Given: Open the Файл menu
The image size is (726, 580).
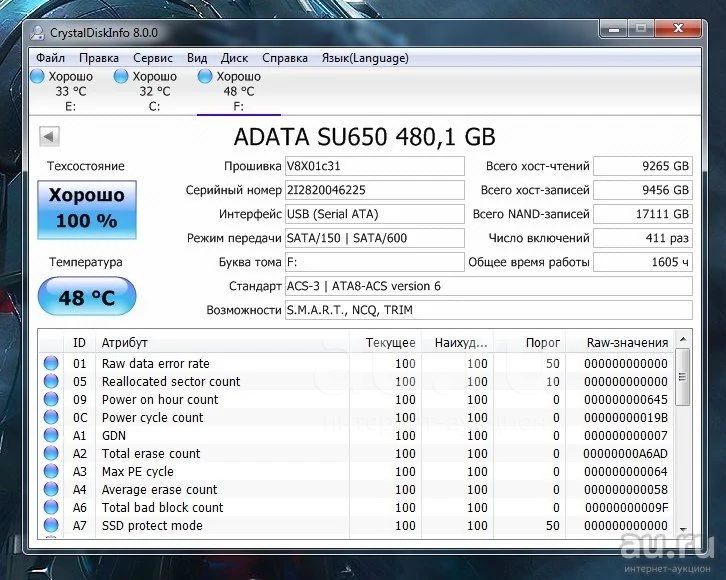Looking at the screenshot, I should click(50, 58).
